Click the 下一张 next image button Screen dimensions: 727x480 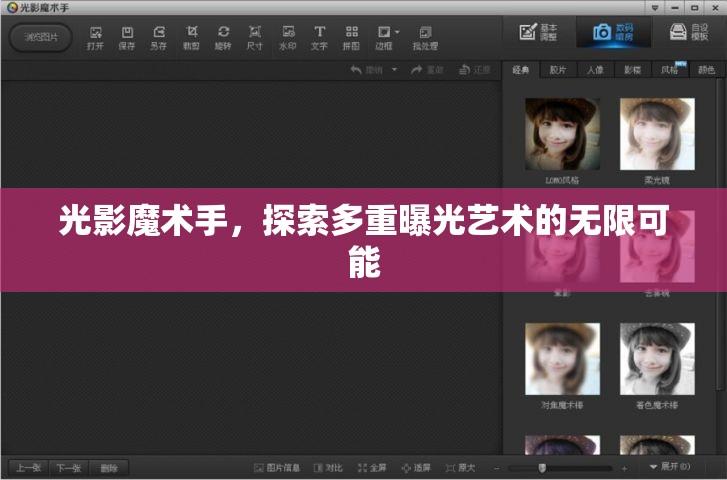69,468
